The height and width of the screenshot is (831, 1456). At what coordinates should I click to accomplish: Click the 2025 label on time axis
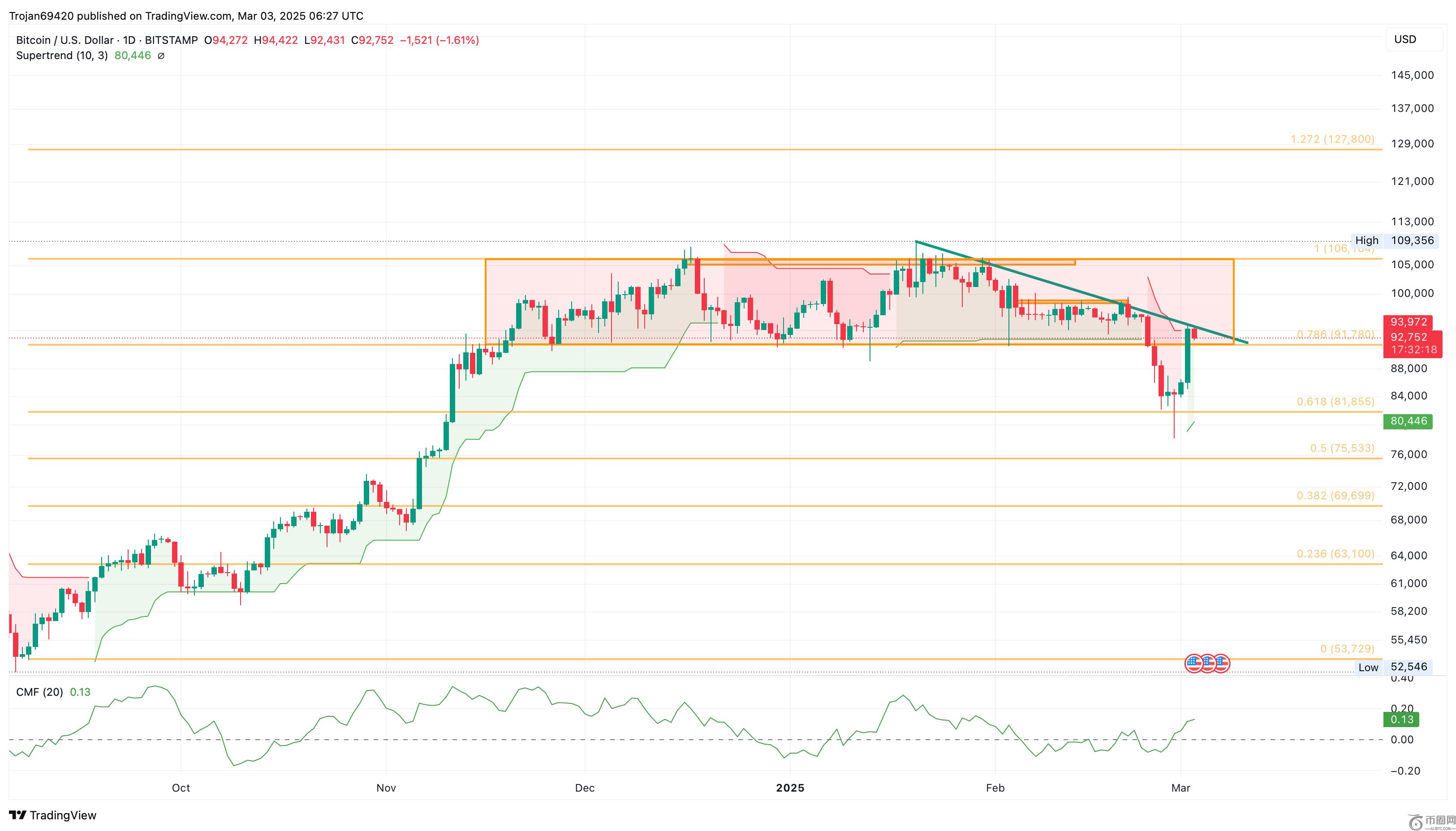(x=790, y=788)
